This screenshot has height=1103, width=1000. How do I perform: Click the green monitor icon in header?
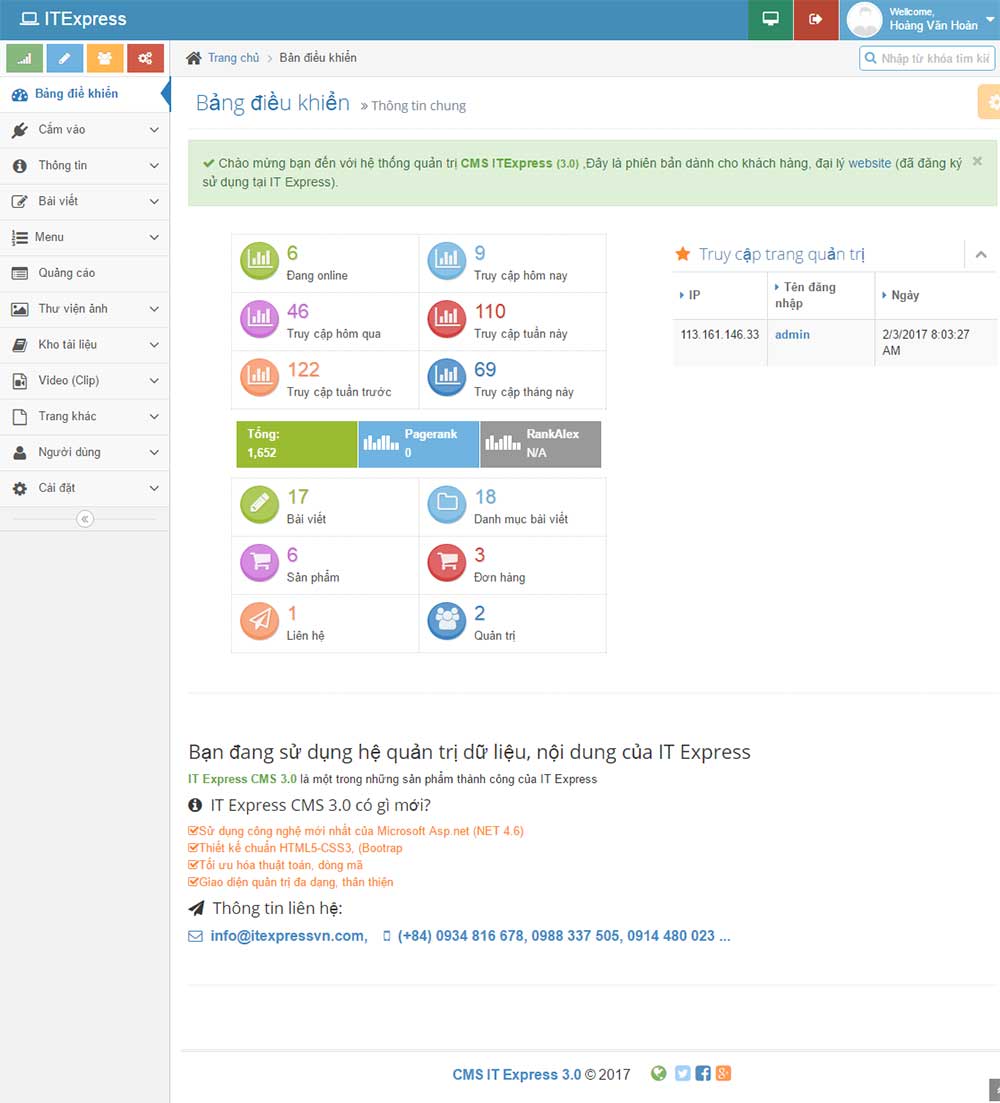[771, 20]
